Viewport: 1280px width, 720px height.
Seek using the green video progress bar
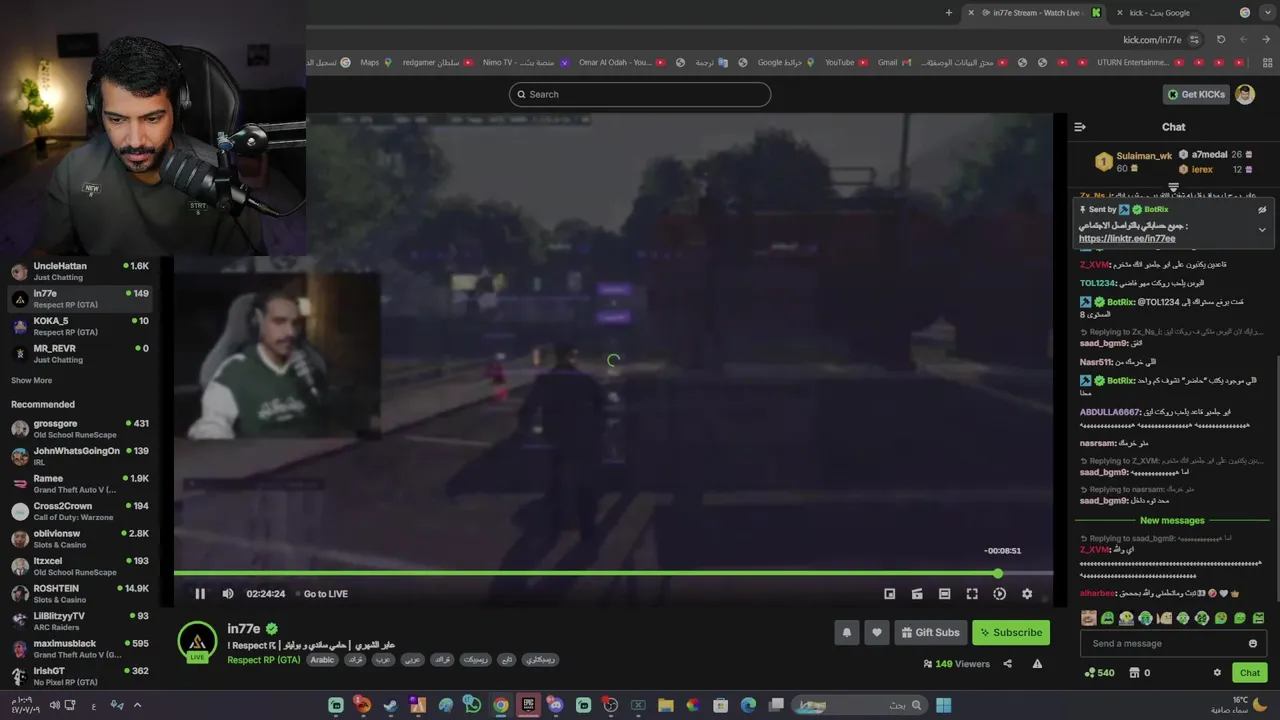click(613, 573)
